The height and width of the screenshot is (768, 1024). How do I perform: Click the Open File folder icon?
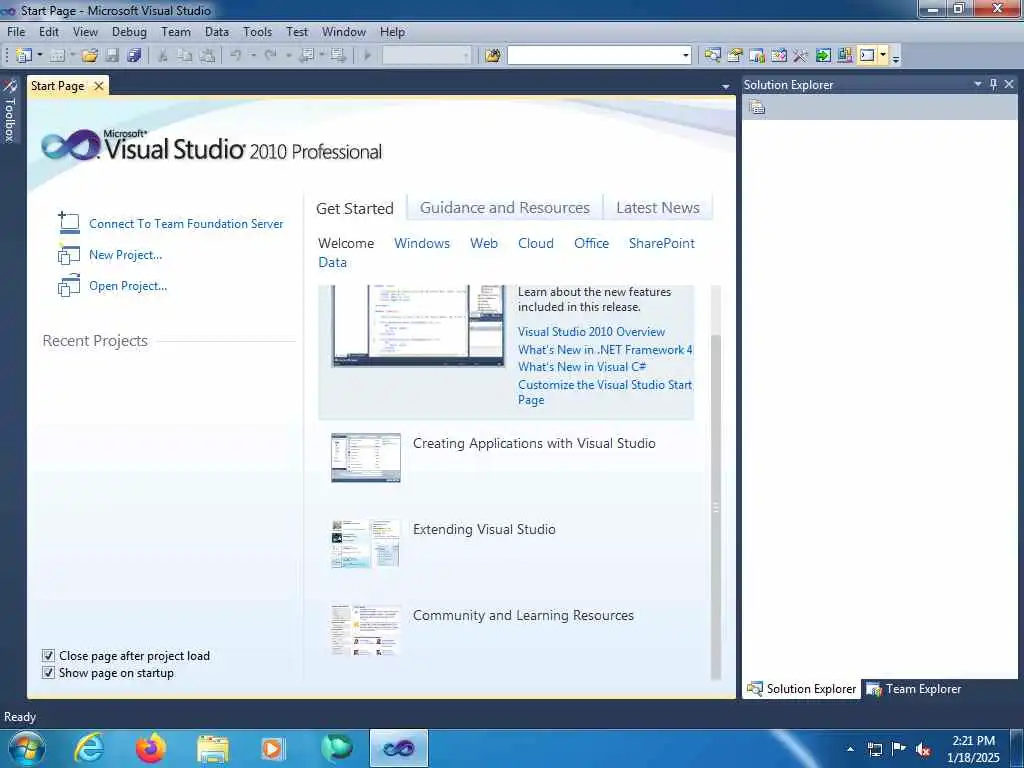click(x=89, y=56)
